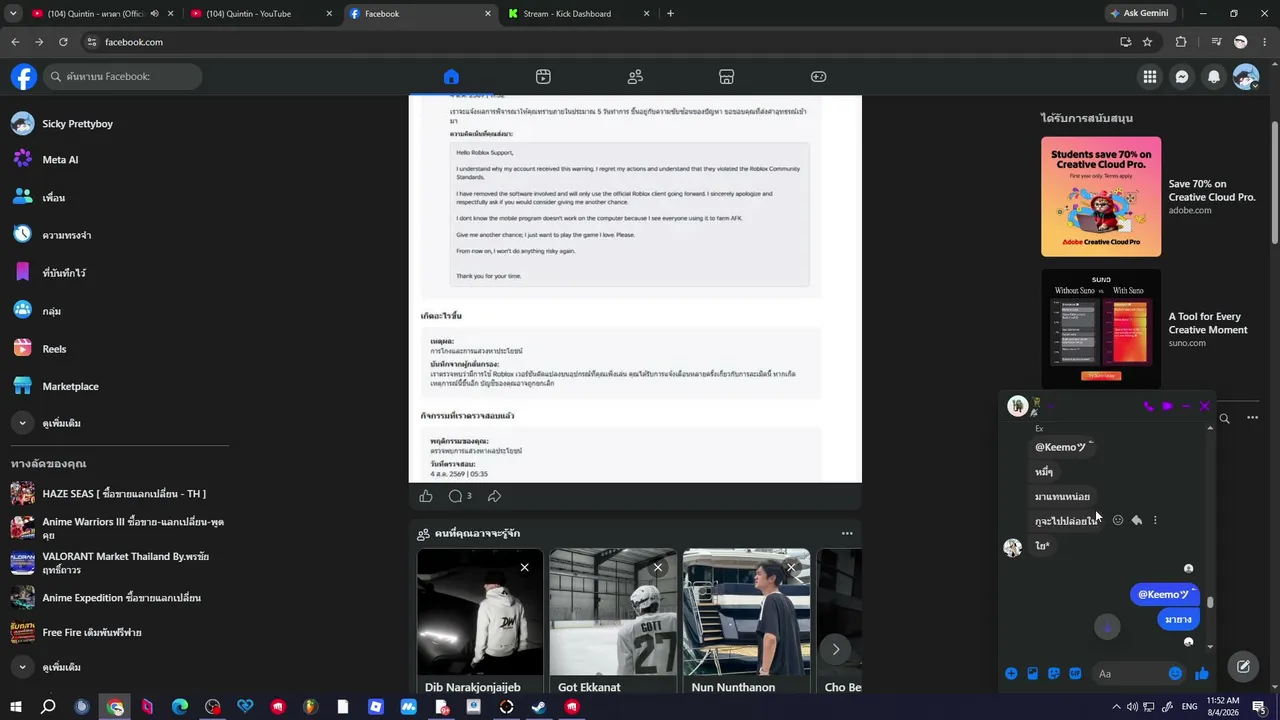Attach a photo in chat

tap(1032, 674)
